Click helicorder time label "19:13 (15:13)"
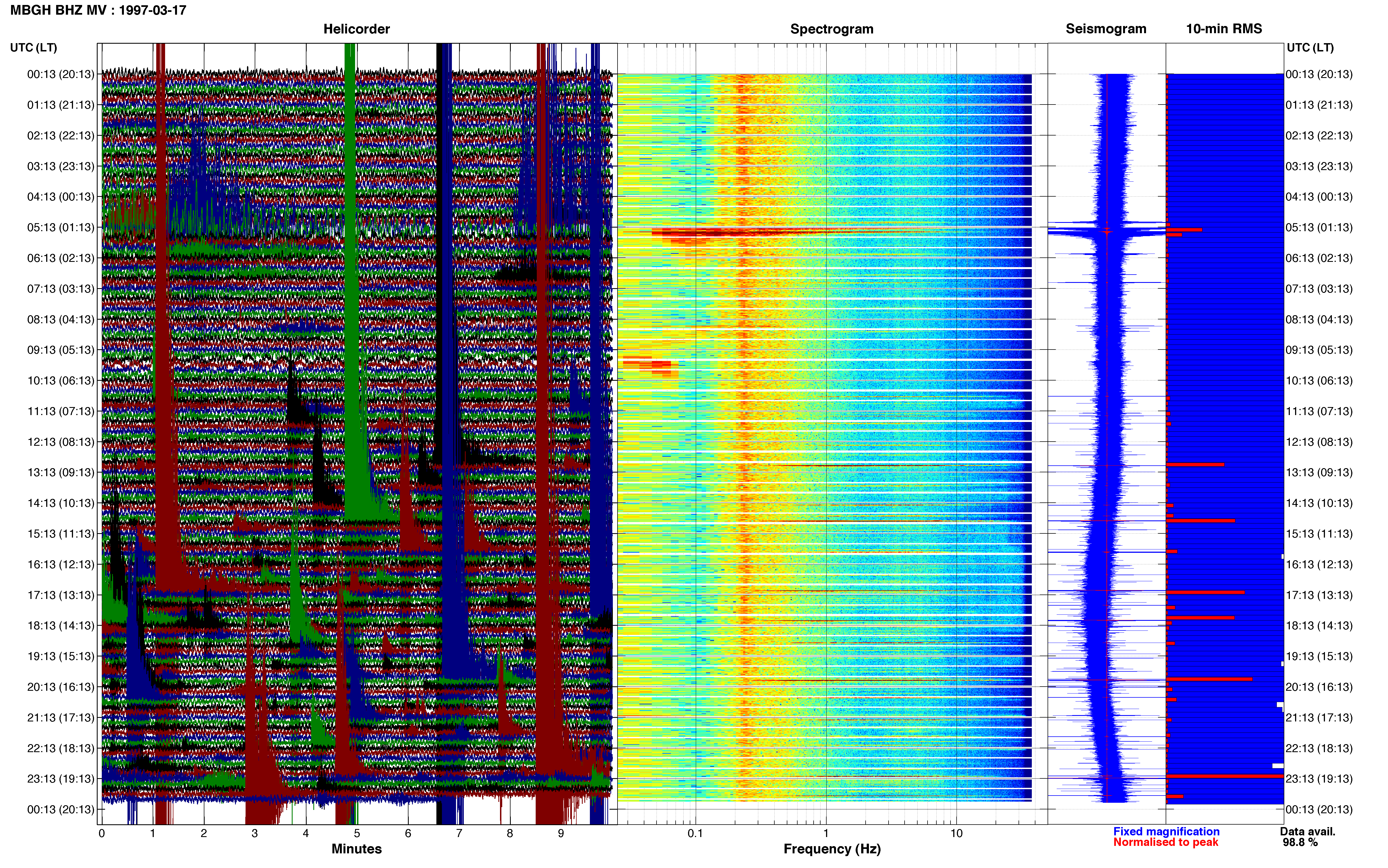This screenshot has width=1388, height=868. 61,656
